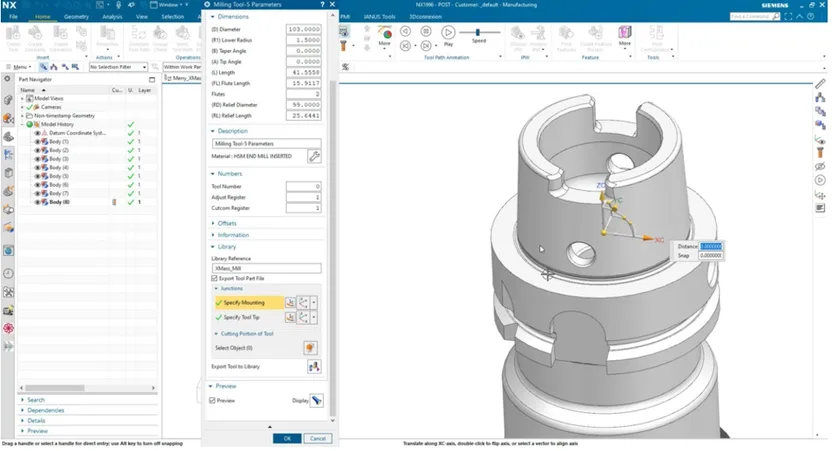Open the File menu tab
The height and width of the screenshot is (451, 840).
(13, 17)
